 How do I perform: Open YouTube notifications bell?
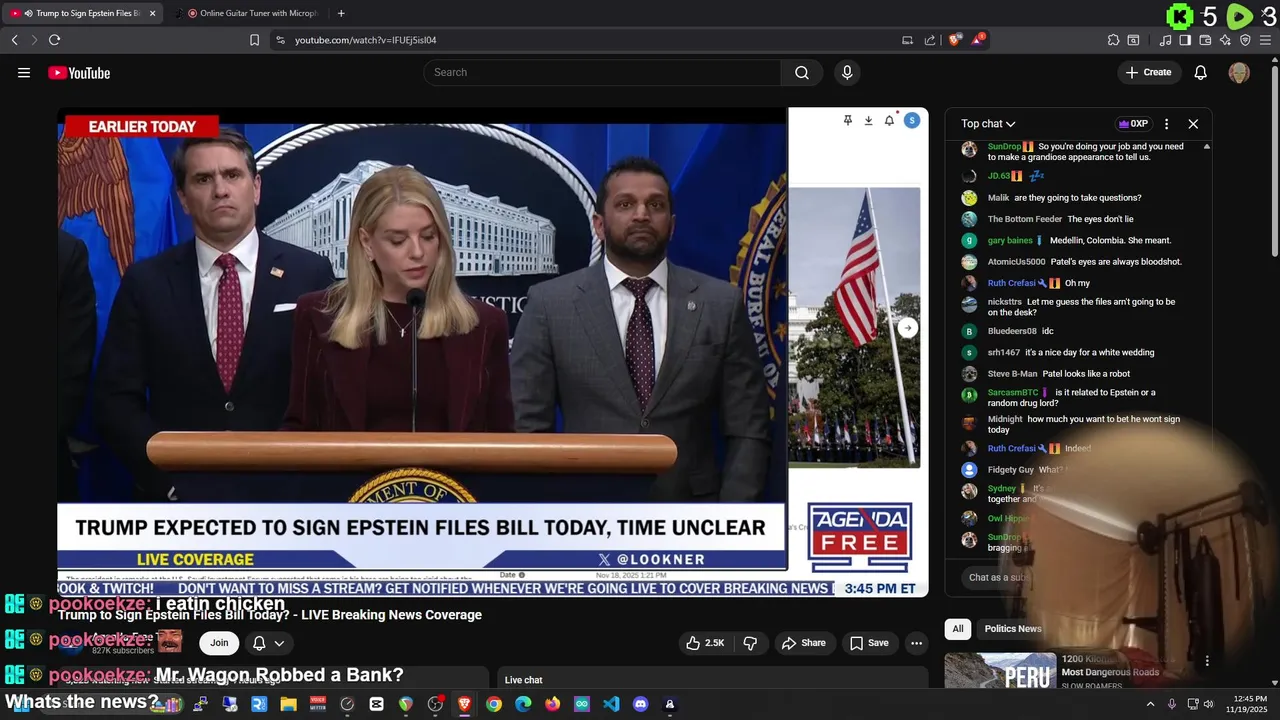point(1201,72)
